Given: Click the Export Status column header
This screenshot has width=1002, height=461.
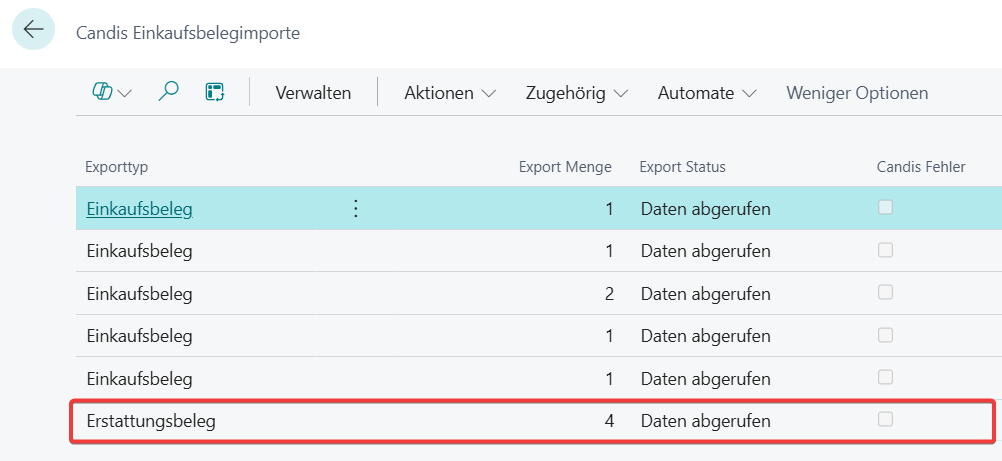Looking at the screenshot, I should pyautogui.click(x=682, y=167).
